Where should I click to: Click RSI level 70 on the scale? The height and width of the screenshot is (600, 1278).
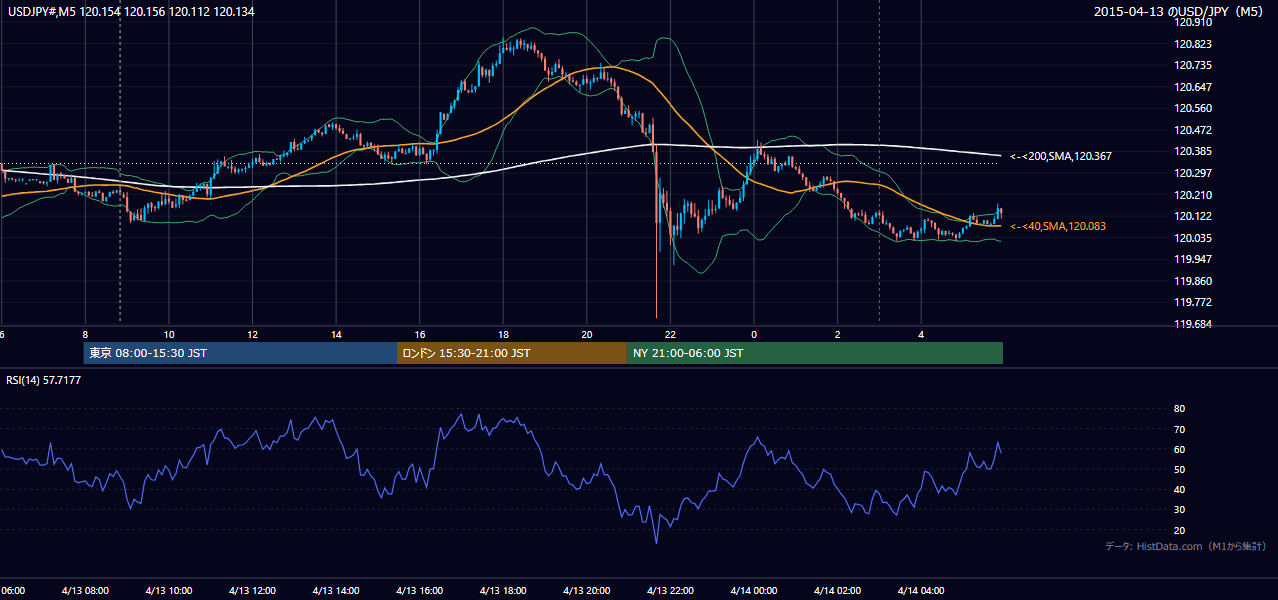click(1179, 429)
